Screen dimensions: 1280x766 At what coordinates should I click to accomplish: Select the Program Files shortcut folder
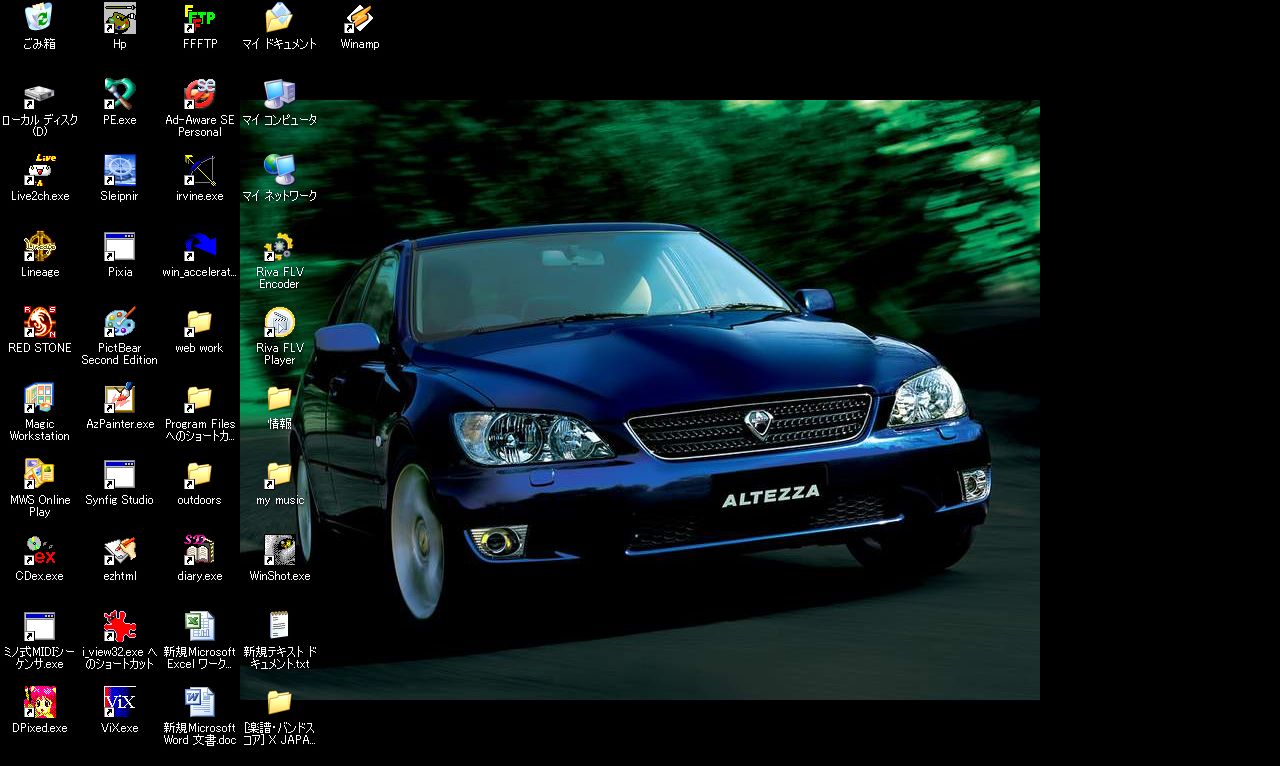[x=200, y=398]
